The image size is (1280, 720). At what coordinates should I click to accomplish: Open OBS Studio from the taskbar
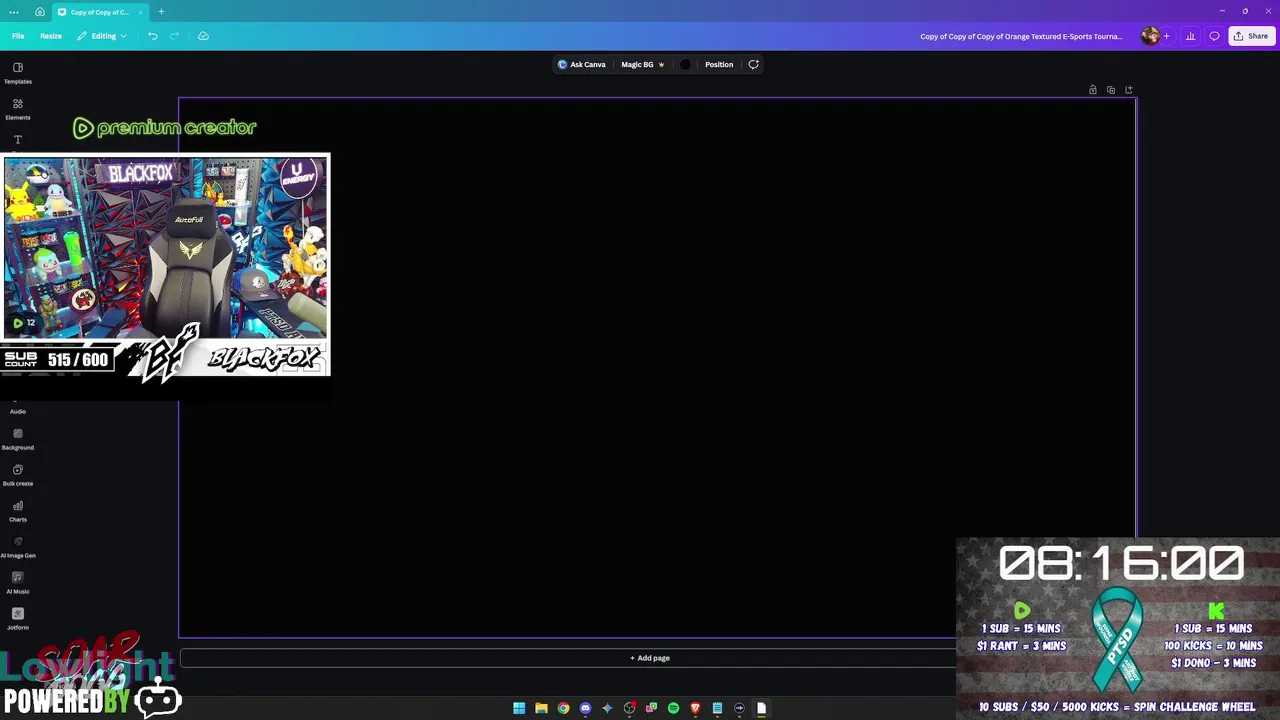tap(629, 708)
